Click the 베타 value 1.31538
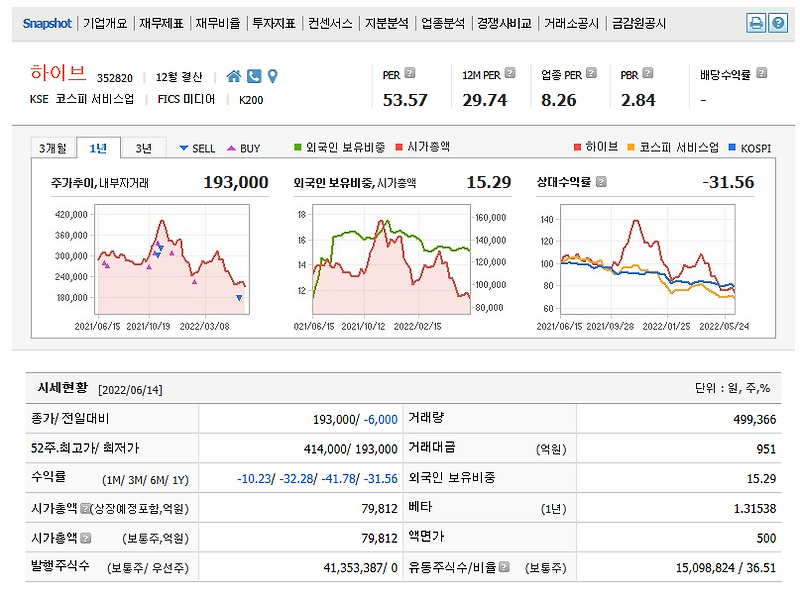 (x=755, y=508)
